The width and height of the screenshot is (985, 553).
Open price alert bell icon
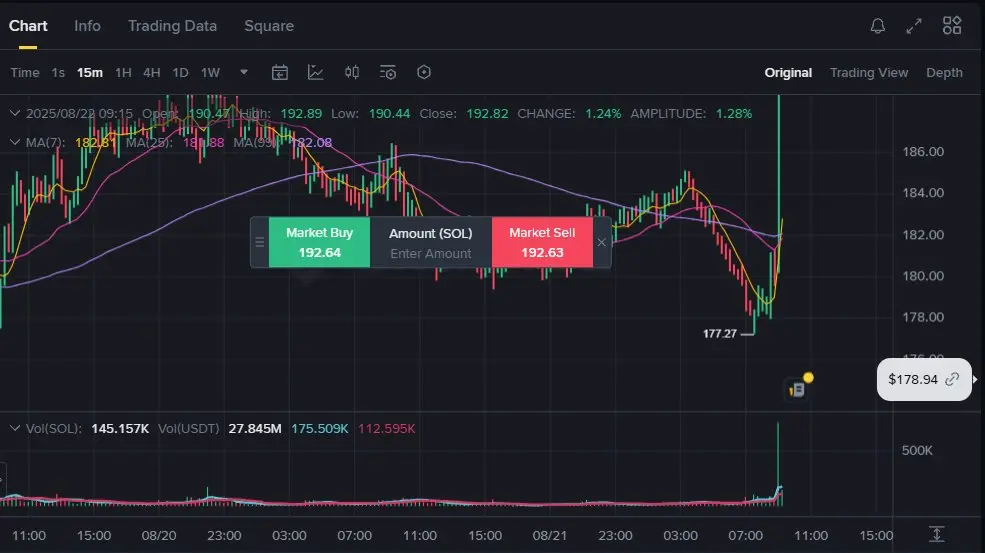(878, 26)
